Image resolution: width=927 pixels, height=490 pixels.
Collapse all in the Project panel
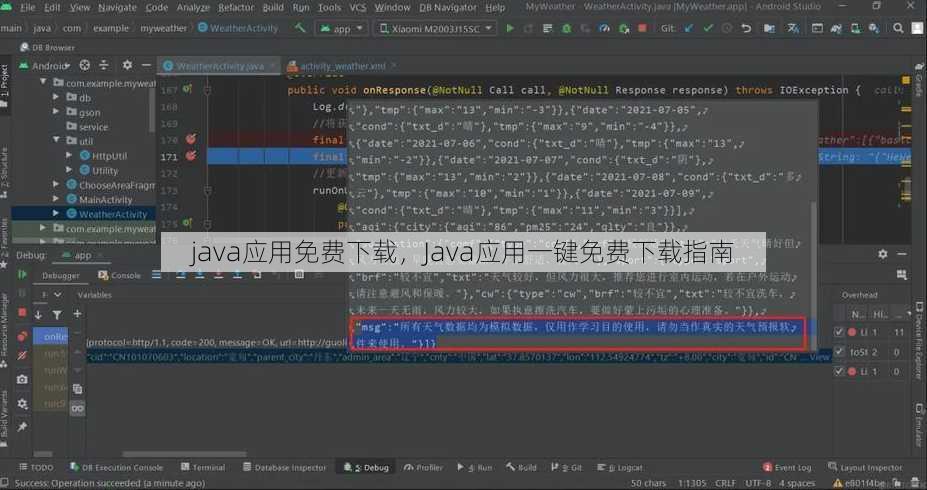tap(104, 65)
